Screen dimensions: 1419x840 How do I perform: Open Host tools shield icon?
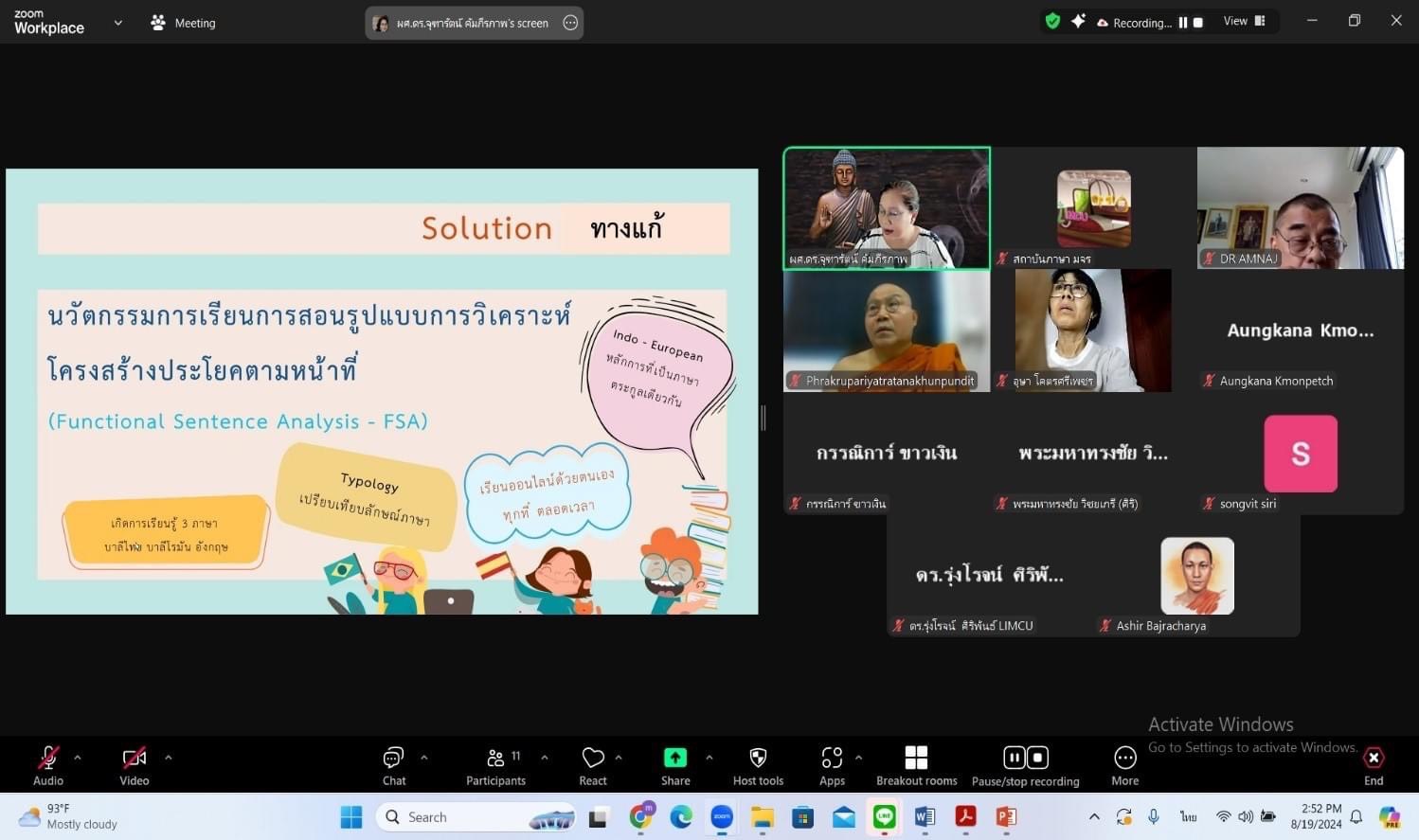point(758,766)
